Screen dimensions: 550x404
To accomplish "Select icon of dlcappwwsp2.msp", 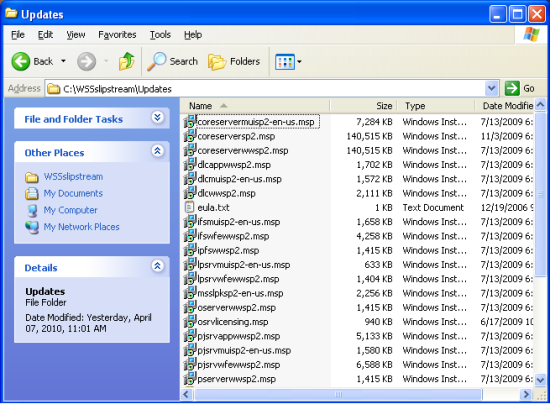I will click(x=189, y=165).
